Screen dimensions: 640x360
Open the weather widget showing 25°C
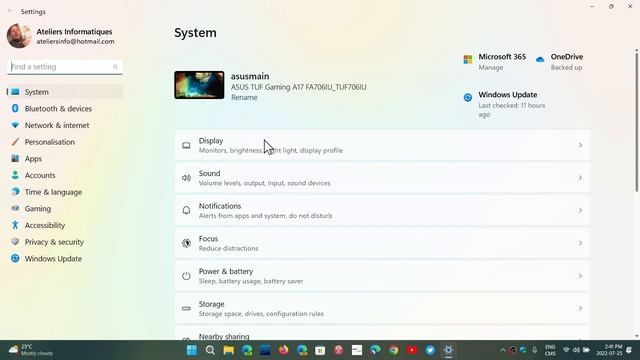31,350
